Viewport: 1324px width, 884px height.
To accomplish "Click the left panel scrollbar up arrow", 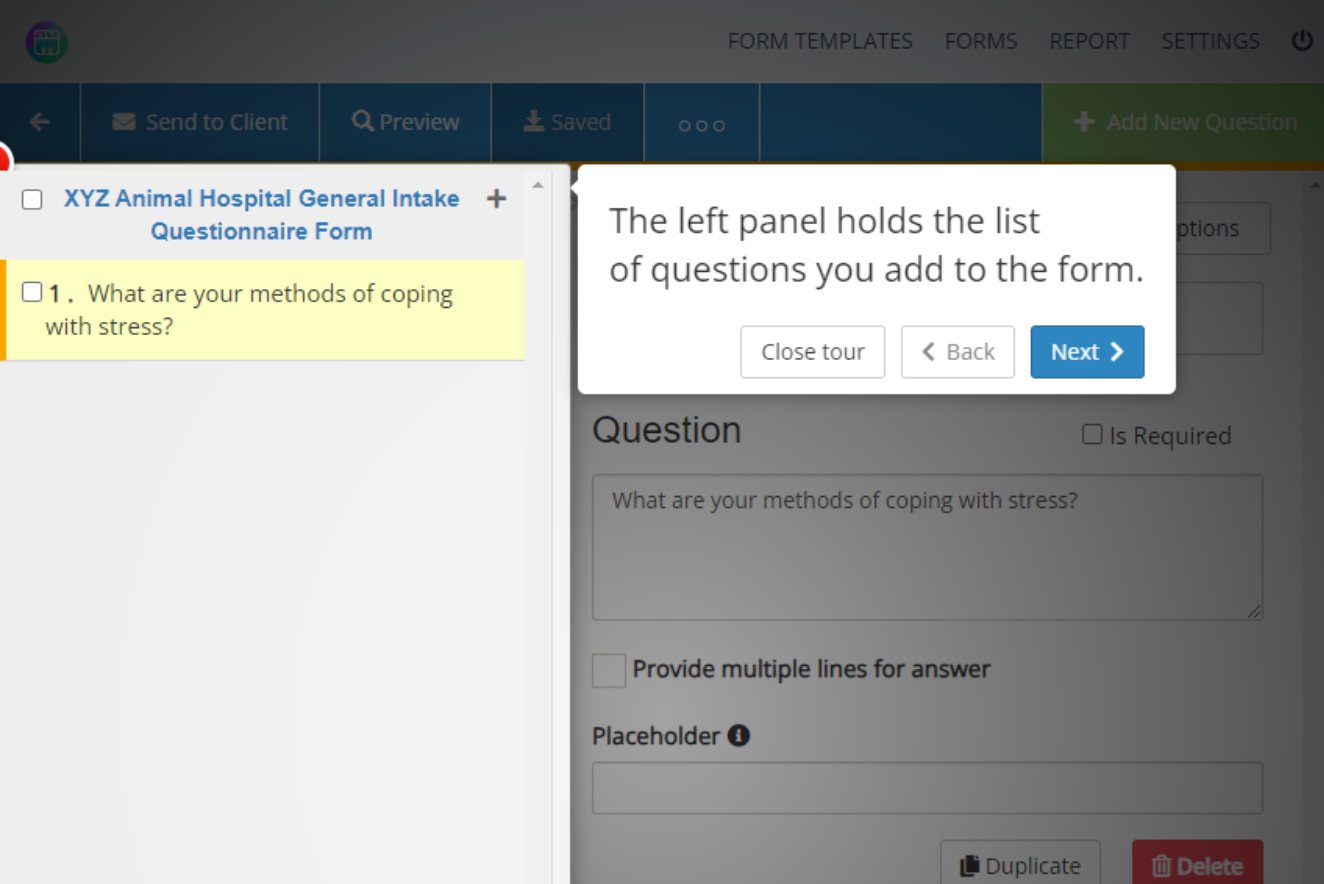I will [x=537, y=183].
